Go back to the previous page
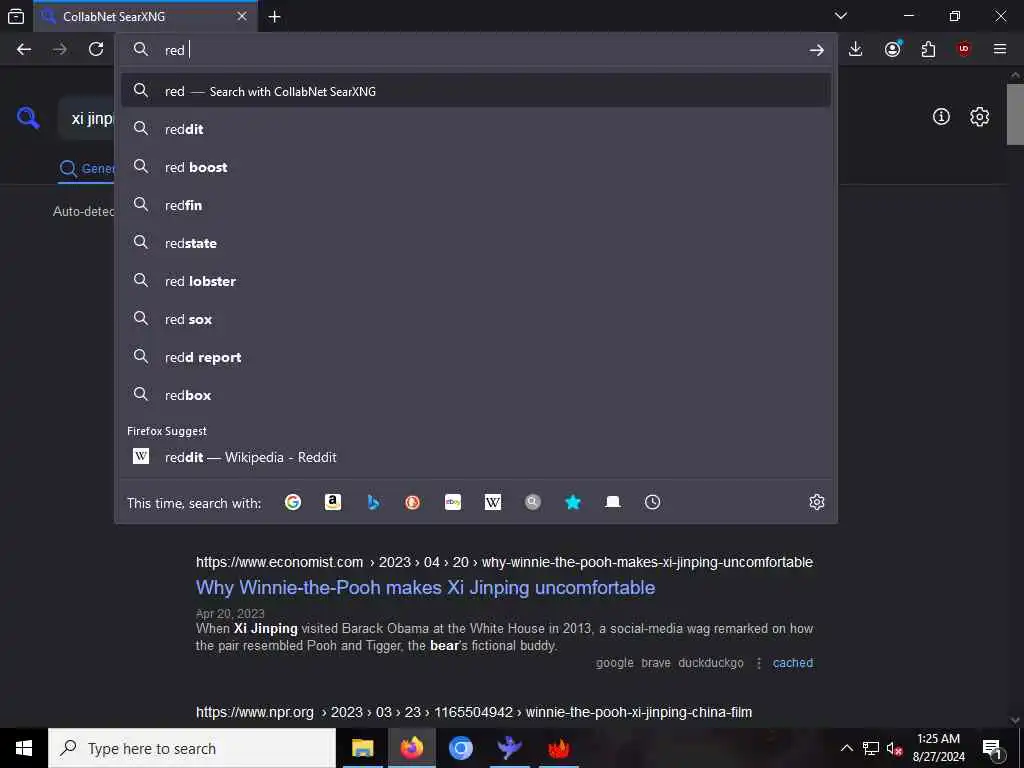The image size is (1024, 768). [x=24, y=50]
